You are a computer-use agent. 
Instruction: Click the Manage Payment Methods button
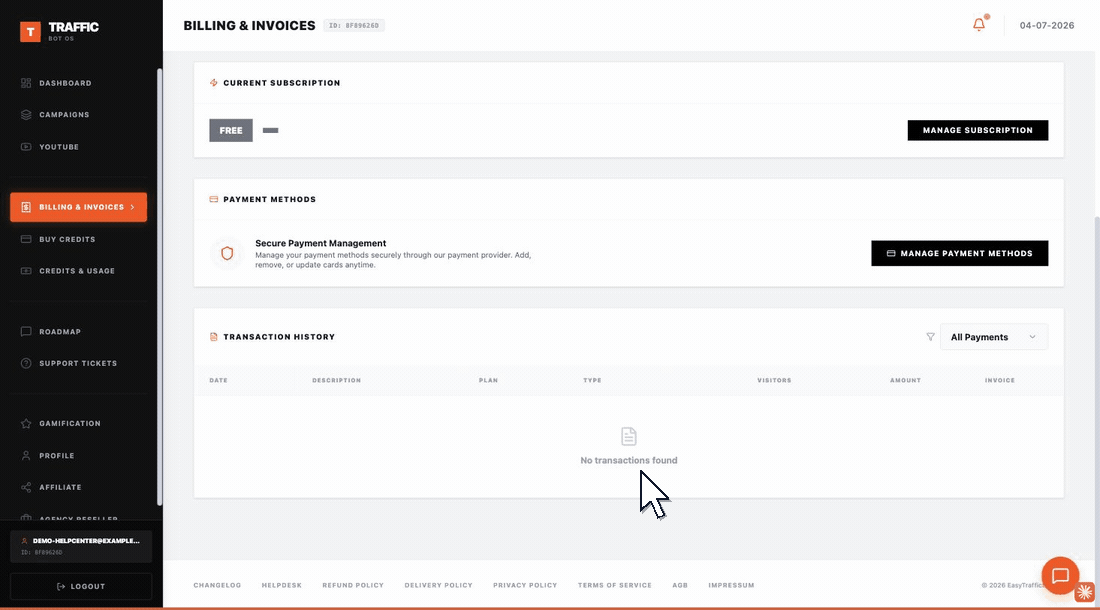tap(960, 253)
